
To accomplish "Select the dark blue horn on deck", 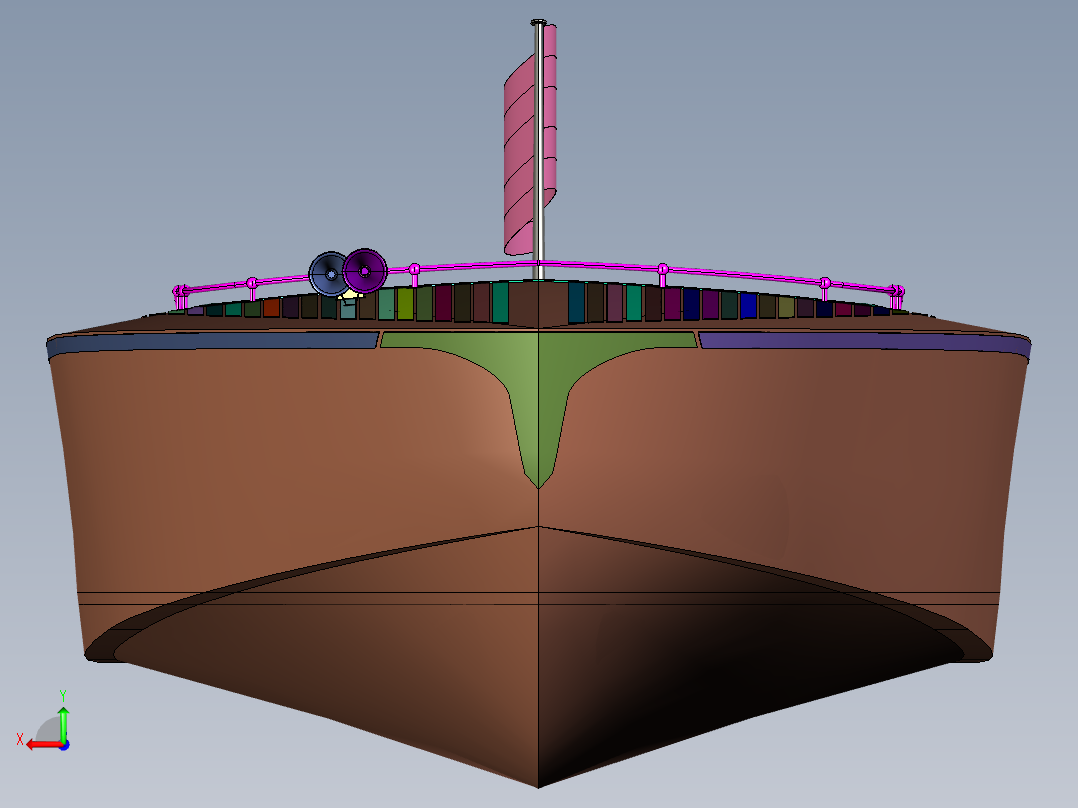I will pyautogui.click(x=329, y=274).
